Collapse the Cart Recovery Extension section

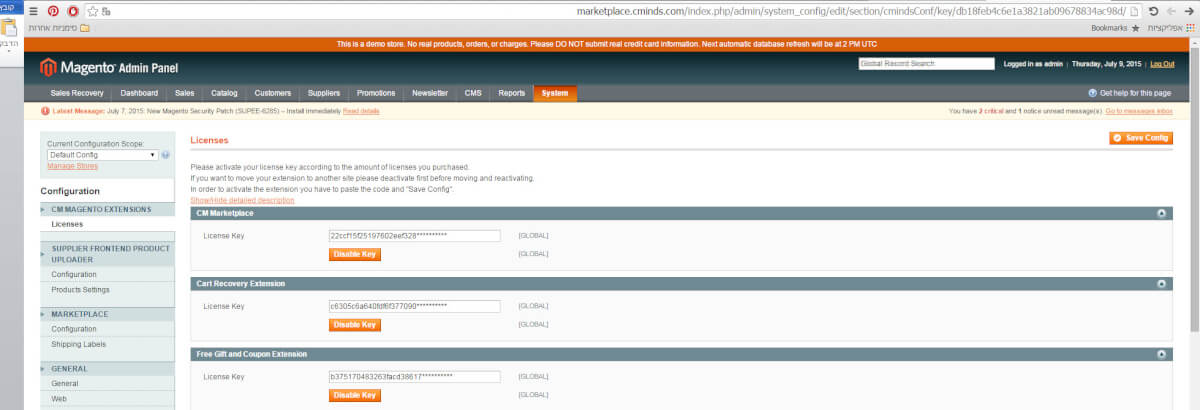pos(1161,284)
